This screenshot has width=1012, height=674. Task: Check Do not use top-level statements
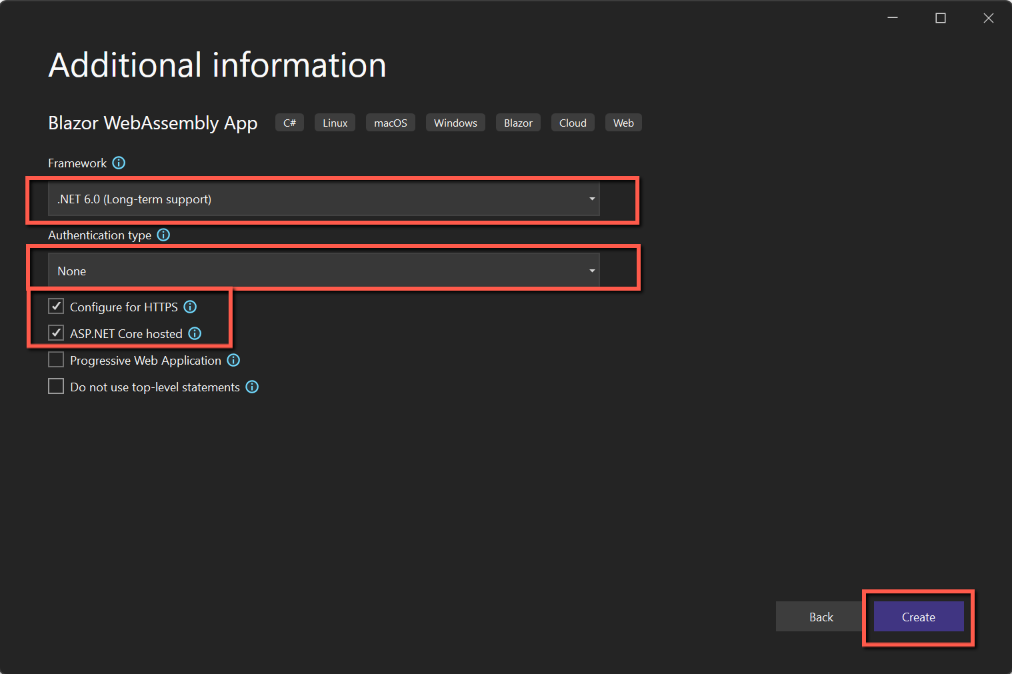[x=56, y=387]
